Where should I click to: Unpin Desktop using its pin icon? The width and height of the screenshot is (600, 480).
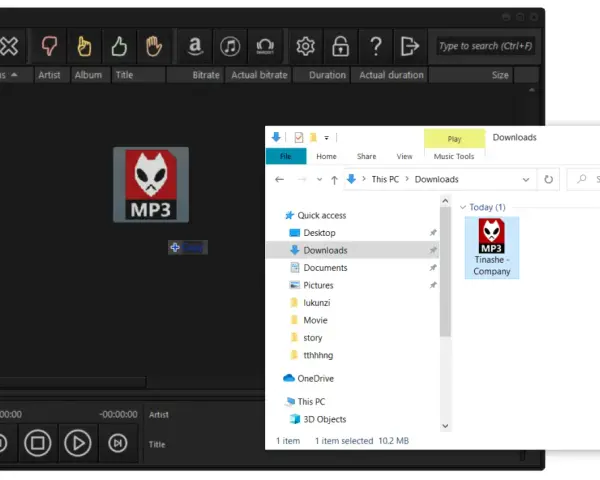tap(433, 232)
